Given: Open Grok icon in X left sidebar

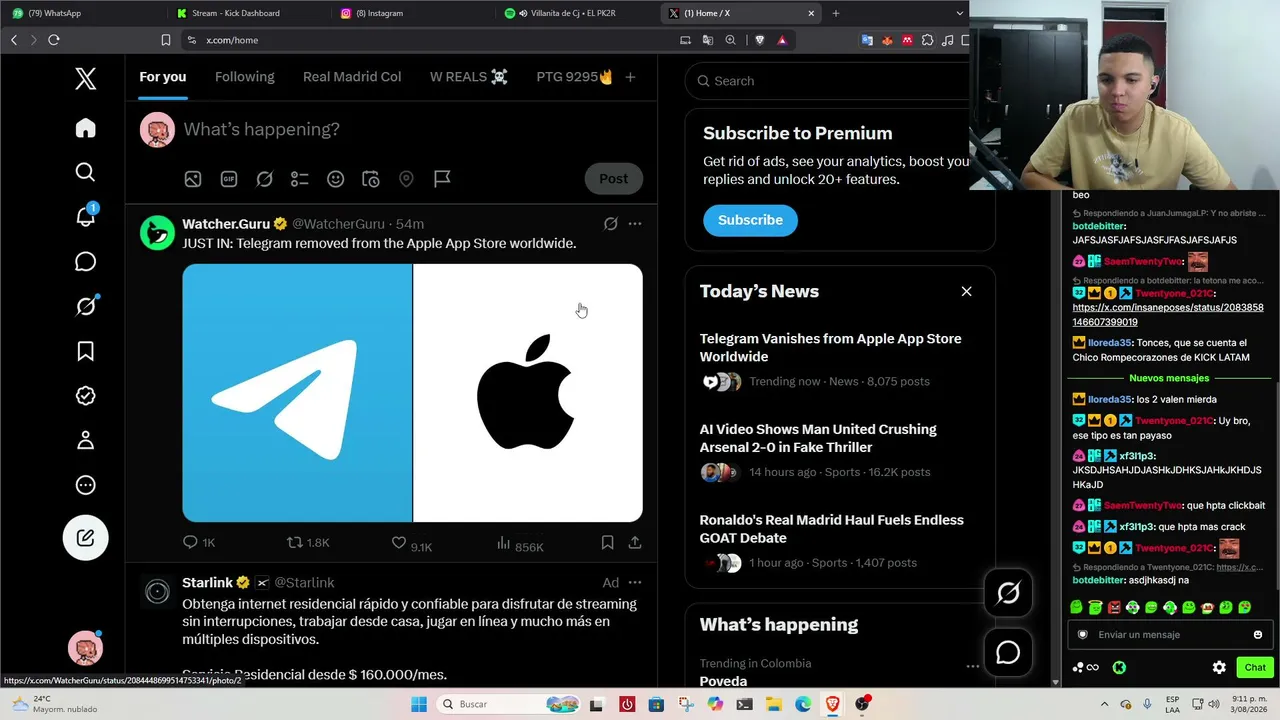Looking at the screenshot, I should (86, 306).
